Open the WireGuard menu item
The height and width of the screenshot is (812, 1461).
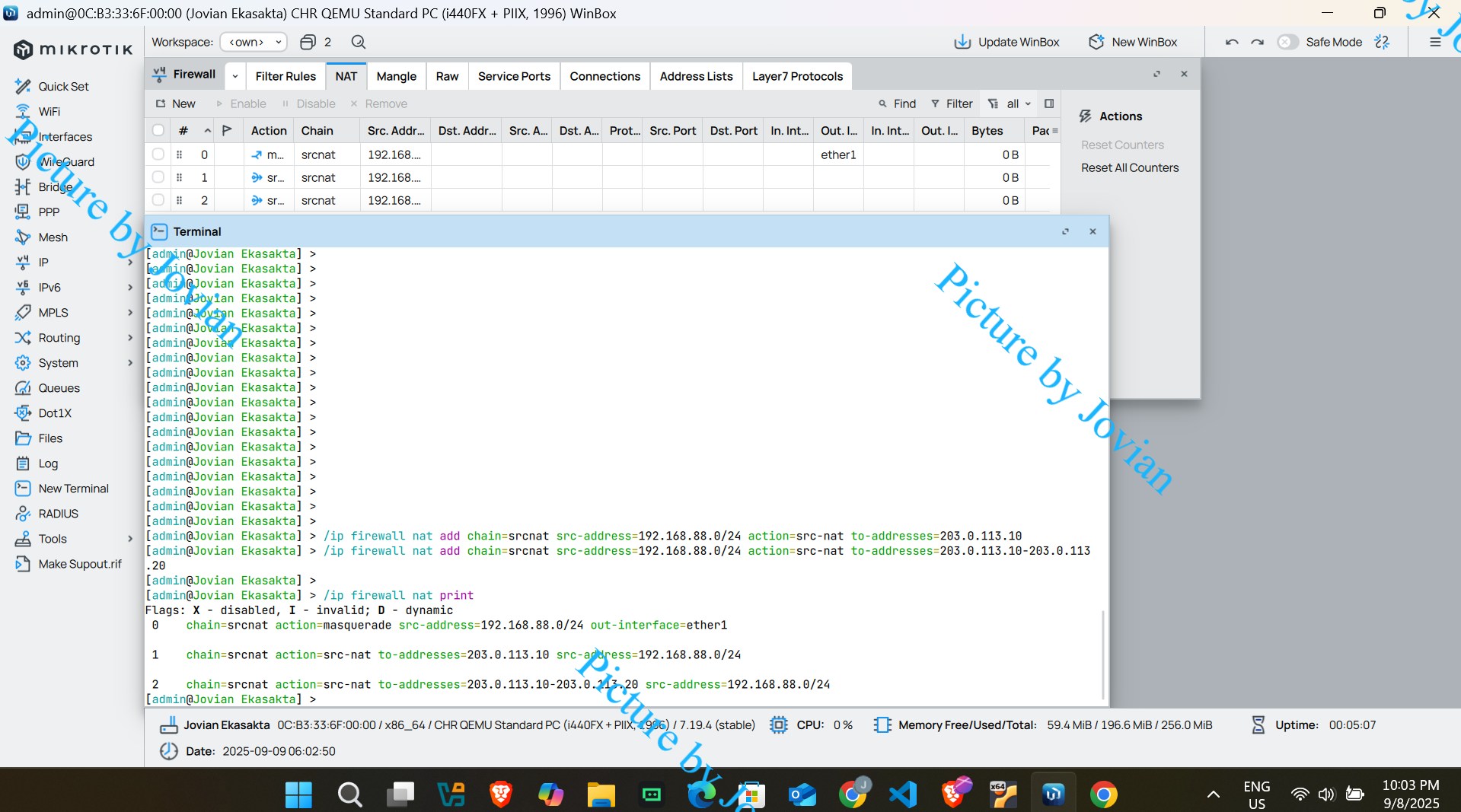pyautogui.click(x=66, y=161)
